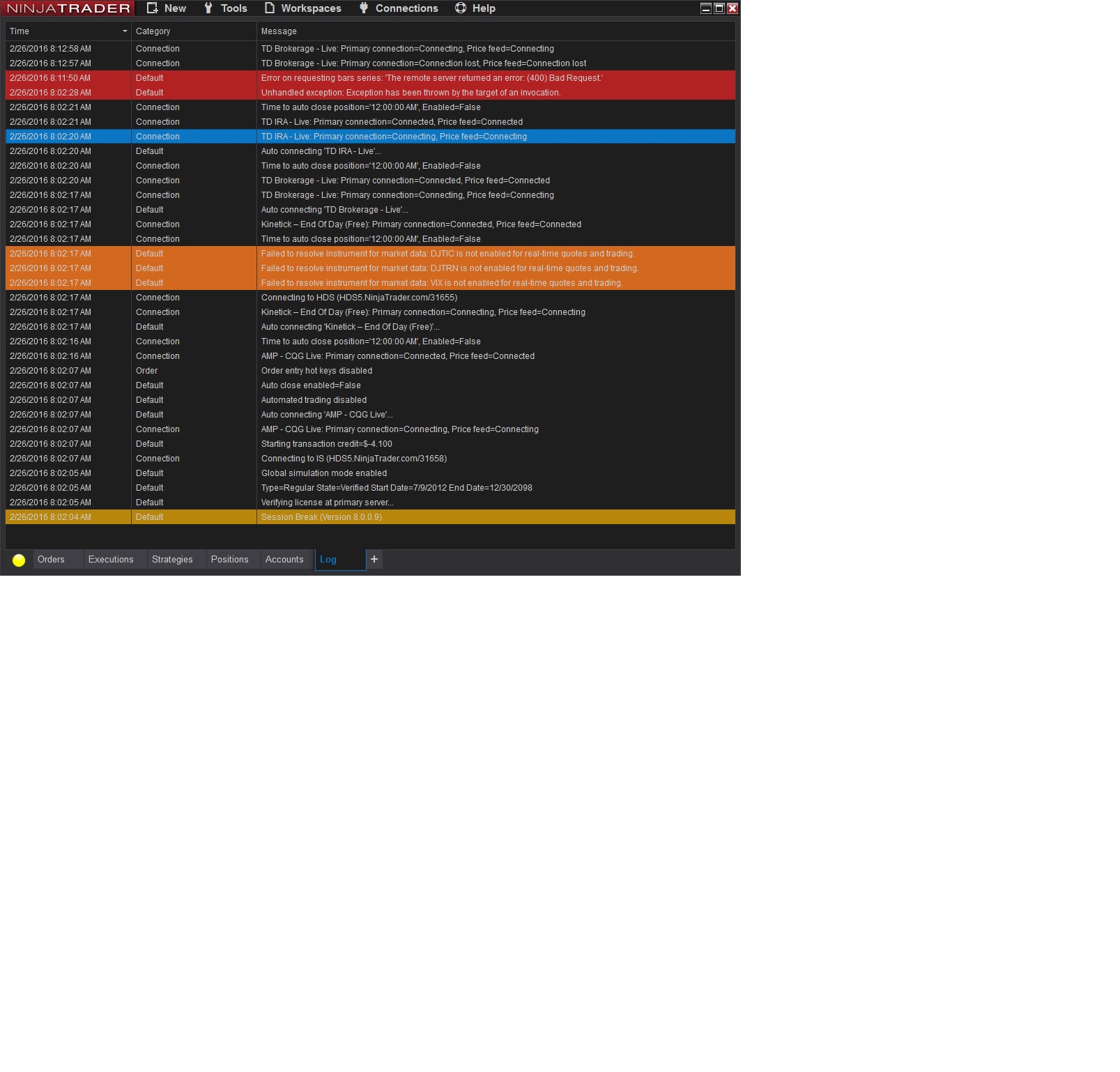This screenshot has height=1072, width=1120.
Task: Click the 8:02:04 AM timestamp cell
Action: 68,517
